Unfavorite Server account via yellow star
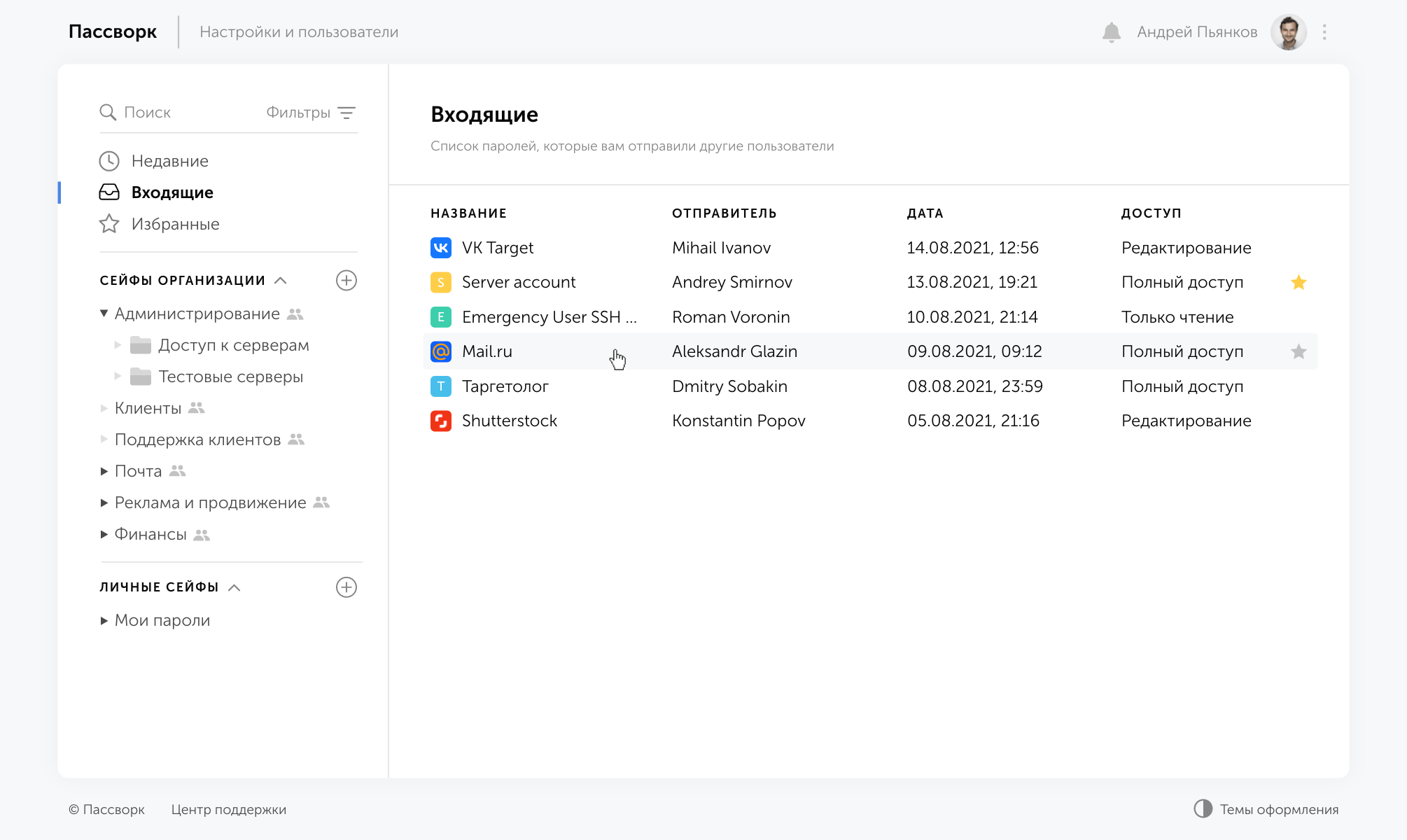1407x840 pixels. click(x=1298, y=283)
